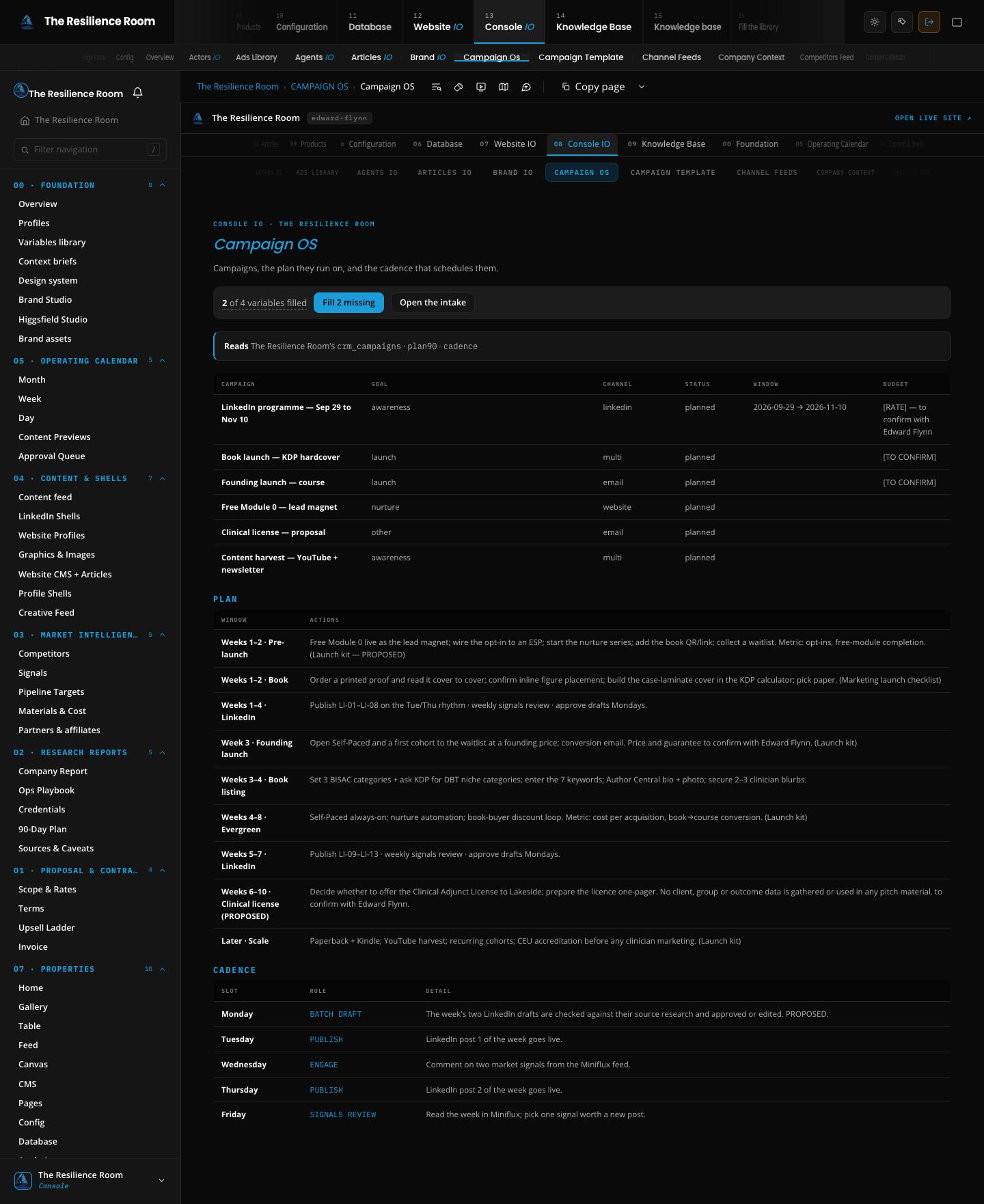Open the Copy page dropdown chevron
984x1204 pixels.
(641, 87)
